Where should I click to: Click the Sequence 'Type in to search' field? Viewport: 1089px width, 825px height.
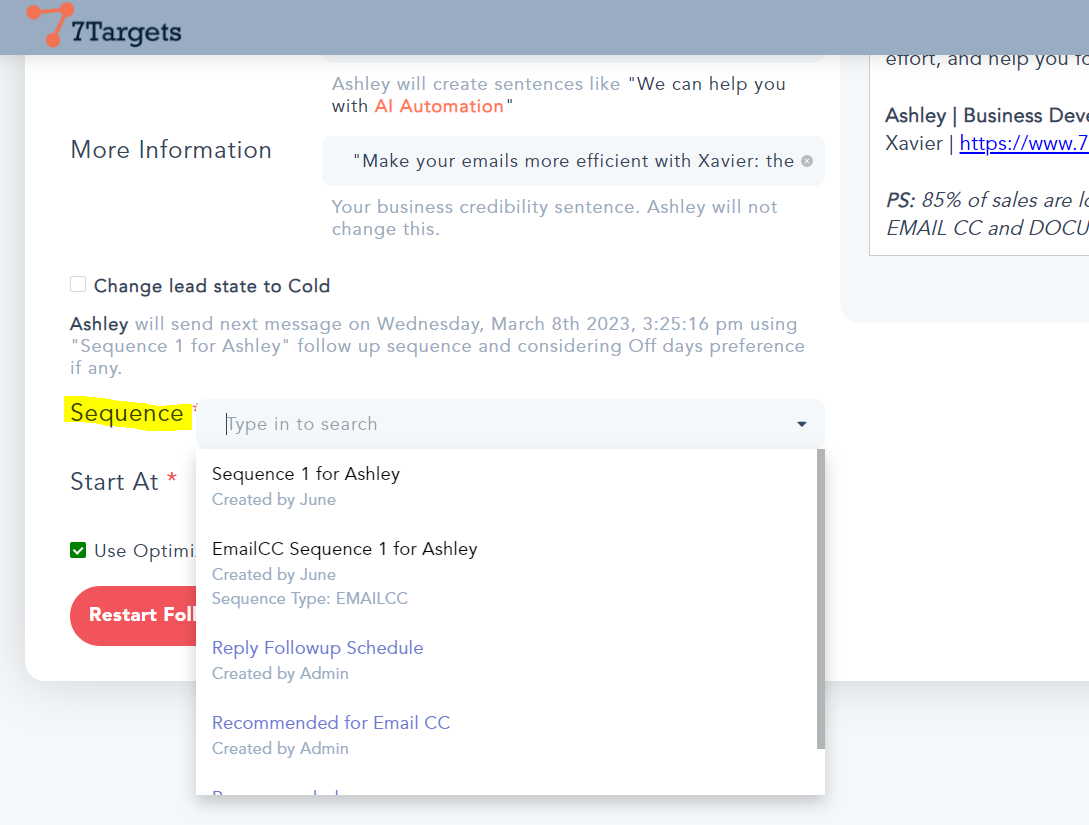(500, 424)
